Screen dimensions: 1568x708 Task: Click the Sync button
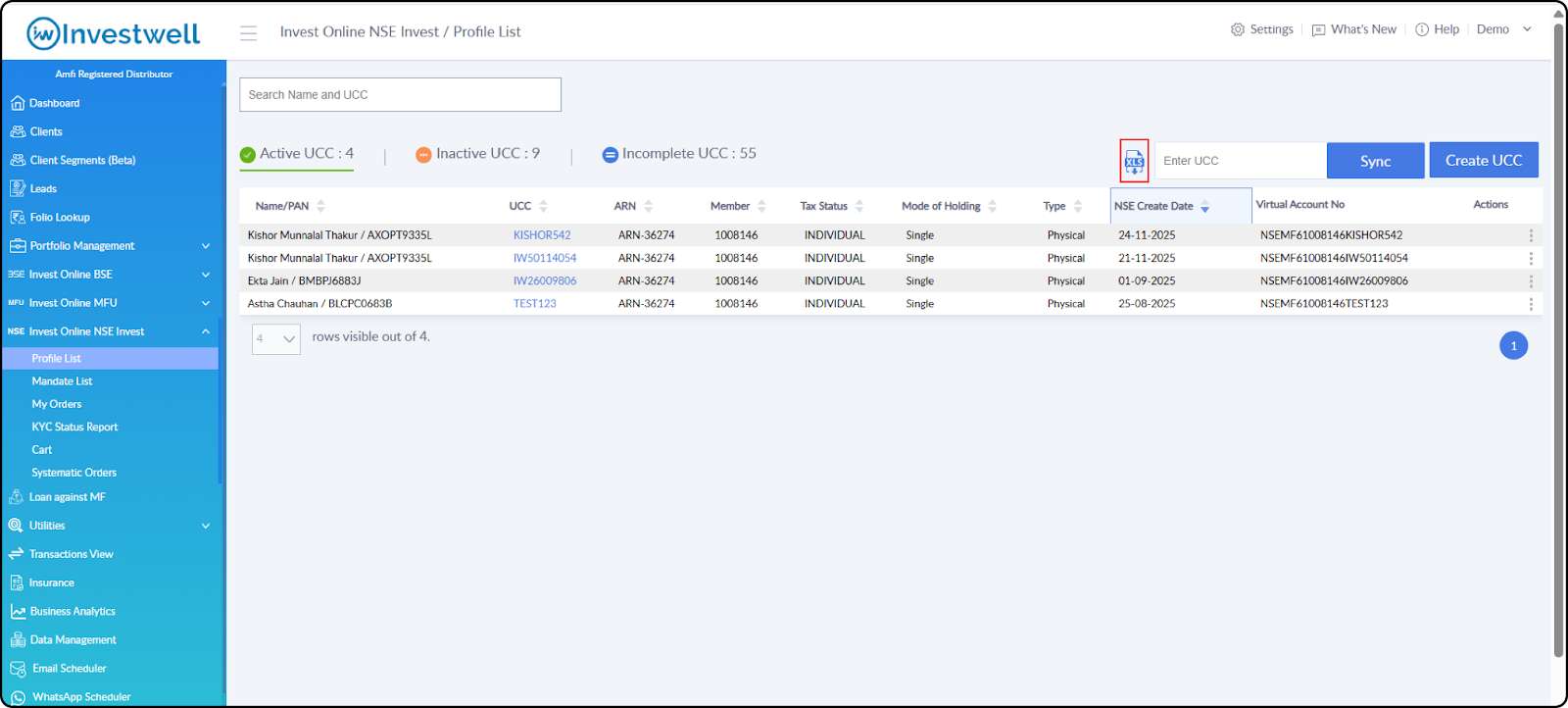tap(1376, 161)
